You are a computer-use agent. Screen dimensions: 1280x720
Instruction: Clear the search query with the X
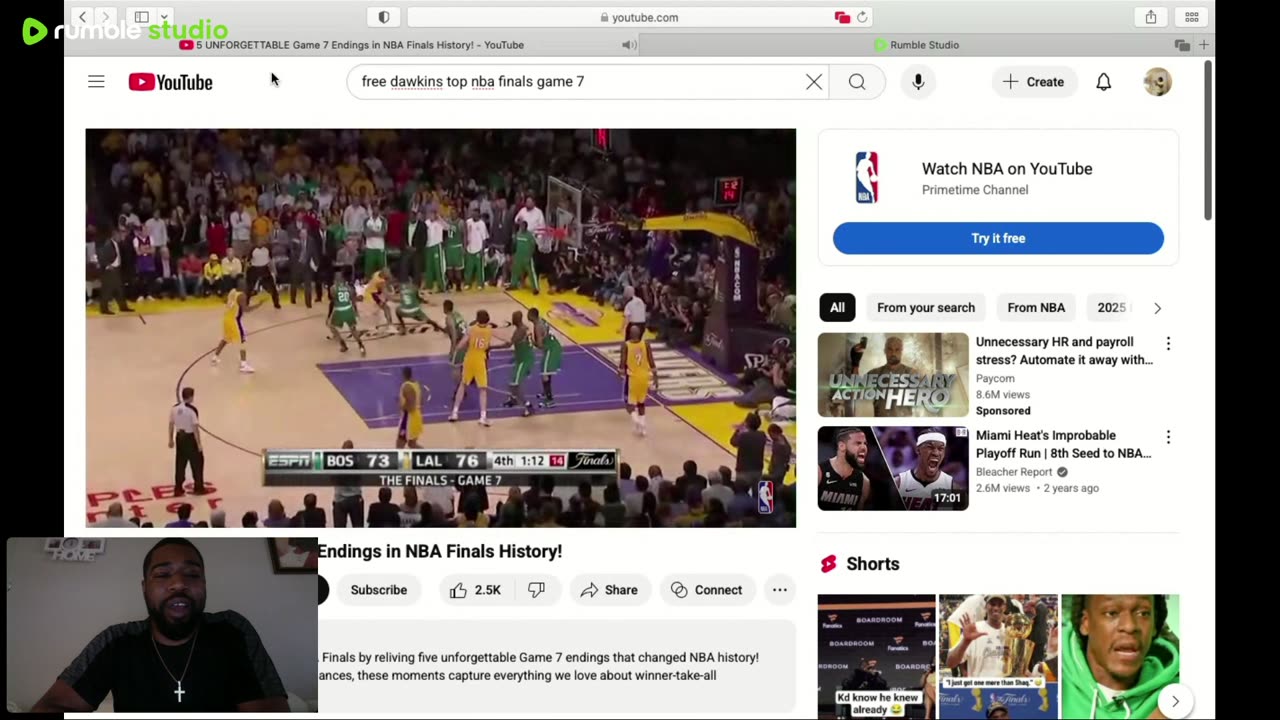[x=814, y=82]
